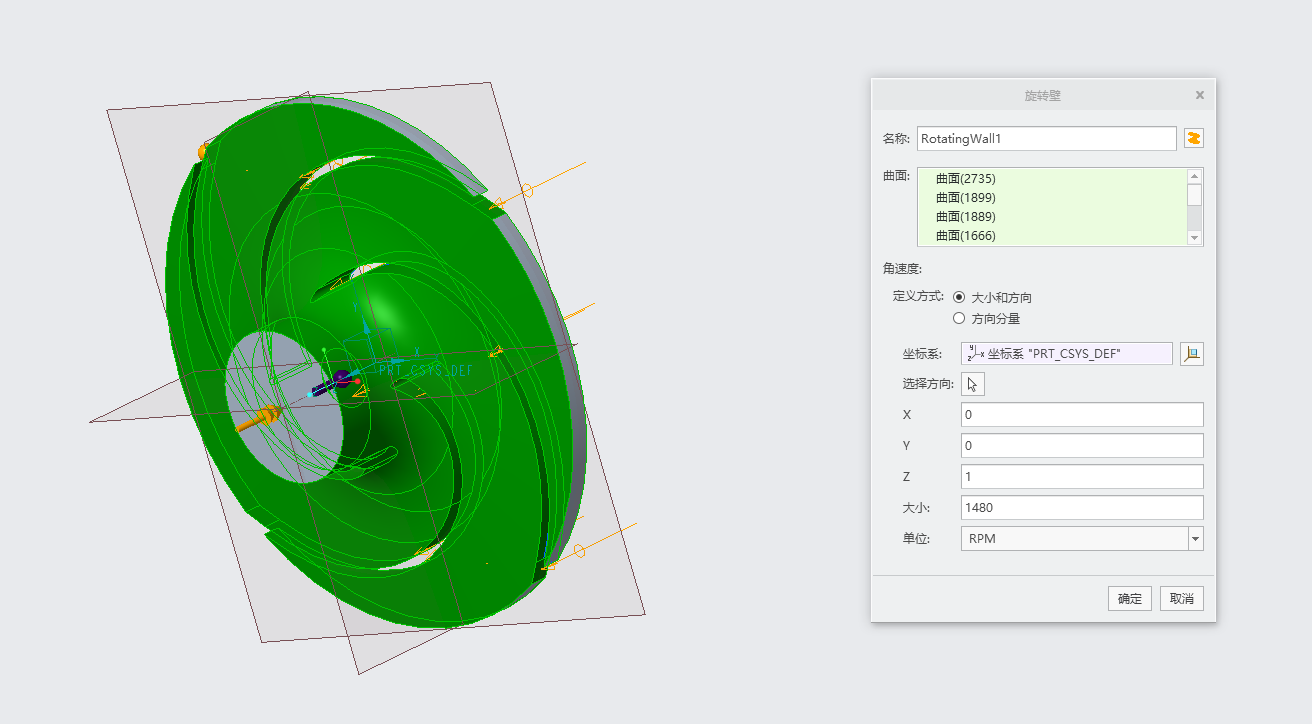Close the 旋转壁 dialog with X
The image size is (1312, 724).
pyautogui.click(x=1199, y=95)
